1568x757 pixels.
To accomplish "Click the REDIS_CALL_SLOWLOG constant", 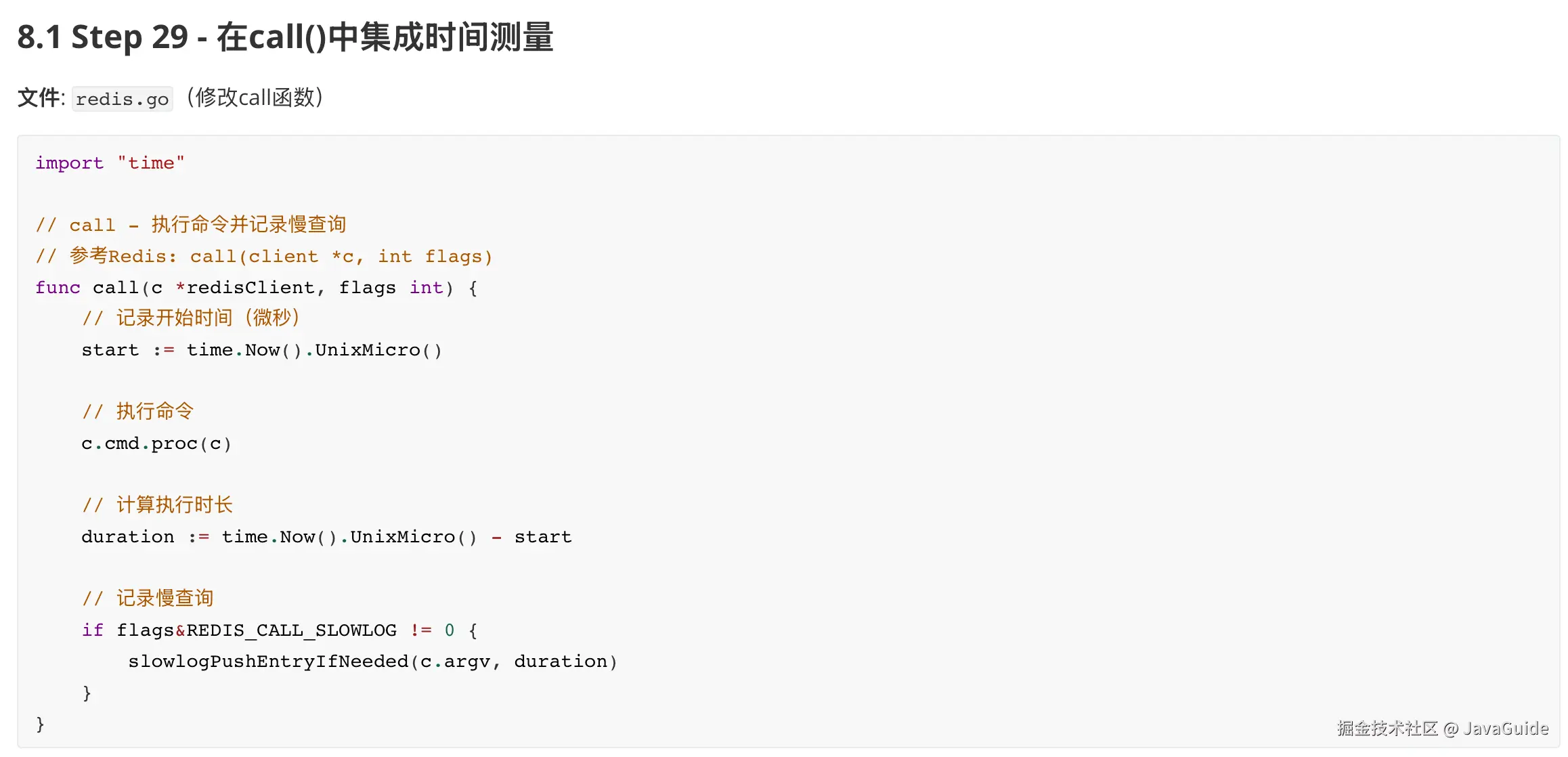I will [291, 630].
